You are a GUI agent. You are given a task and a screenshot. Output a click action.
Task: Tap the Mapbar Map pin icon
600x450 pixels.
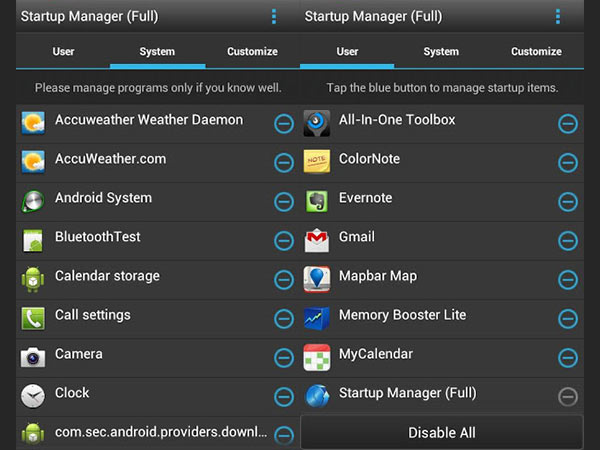317,279
